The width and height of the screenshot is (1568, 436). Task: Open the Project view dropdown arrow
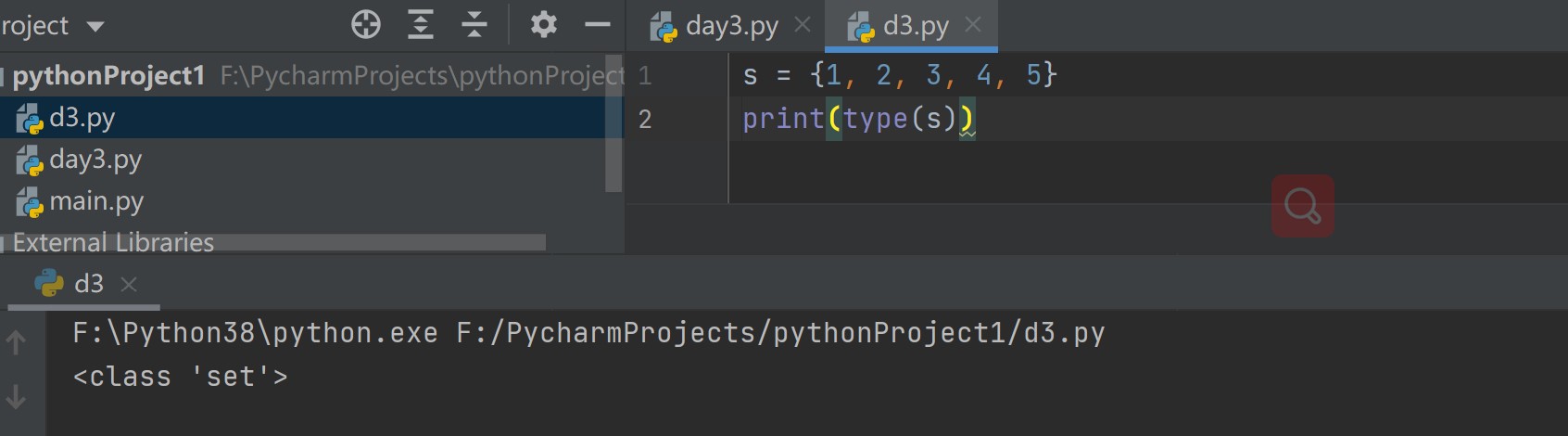[x=95, y=27]
